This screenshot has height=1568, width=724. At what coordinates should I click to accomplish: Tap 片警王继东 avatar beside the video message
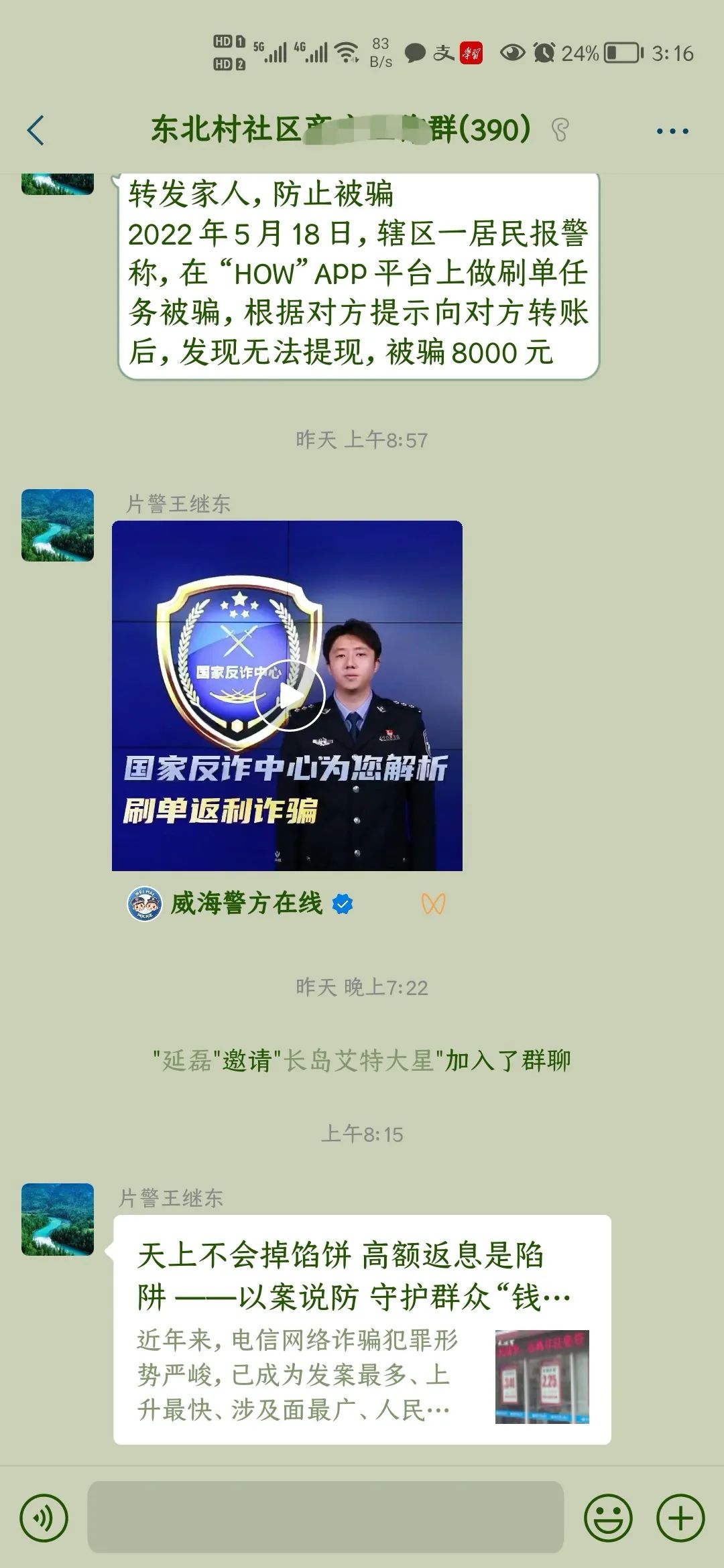[x=58, y=525]
